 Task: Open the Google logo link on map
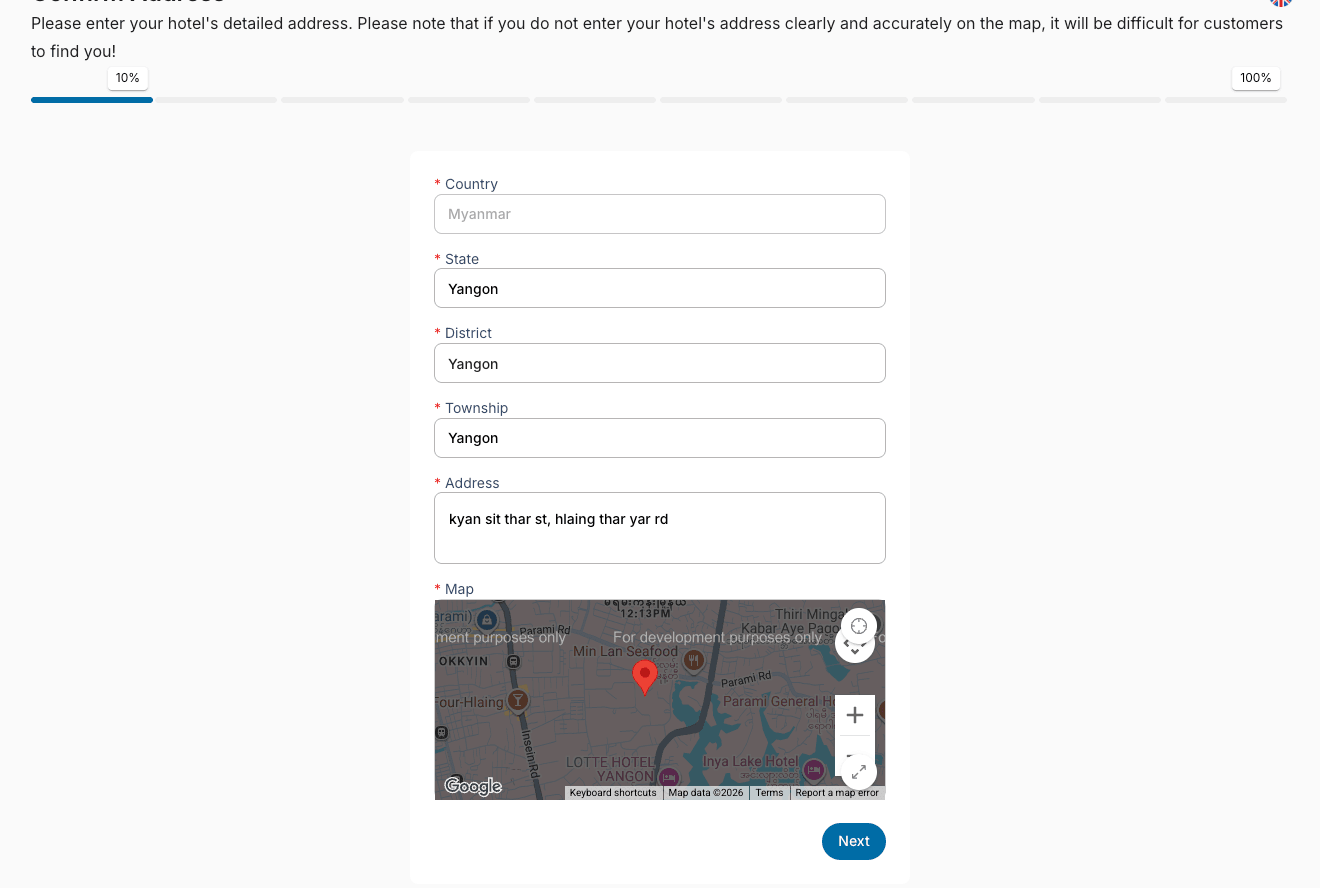tap(473, 786)
